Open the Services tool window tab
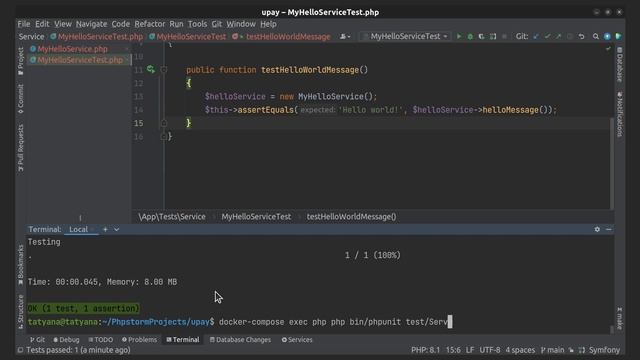Image resolution: width=640 pixels, height=360 pixels. click(x=297, y=340)
